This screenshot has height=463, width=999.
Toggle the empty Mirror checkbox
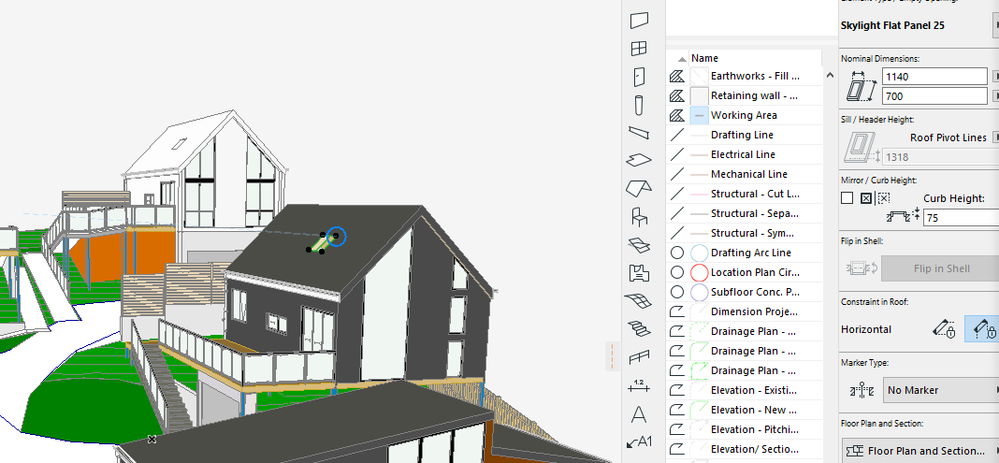(847, 199)
